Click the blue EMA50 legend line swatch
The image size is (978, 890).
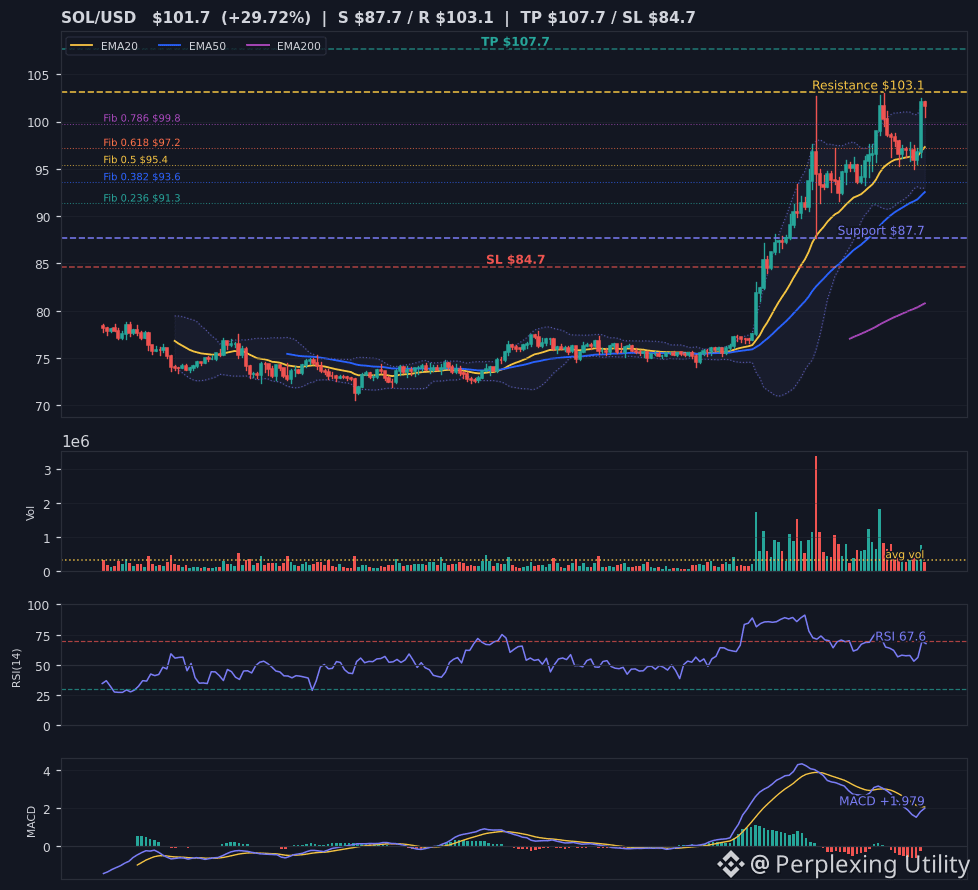coord(170,46)
